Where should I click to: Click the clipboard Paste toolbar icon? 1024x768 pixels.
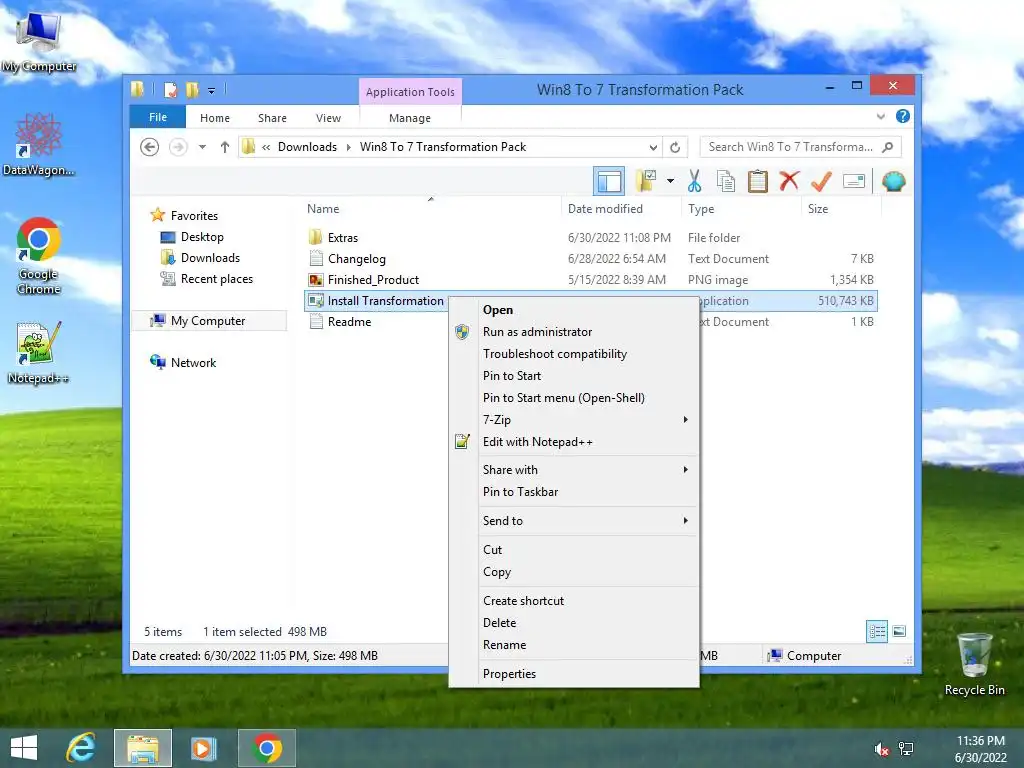pyautogui.click(x=758, y=182)
